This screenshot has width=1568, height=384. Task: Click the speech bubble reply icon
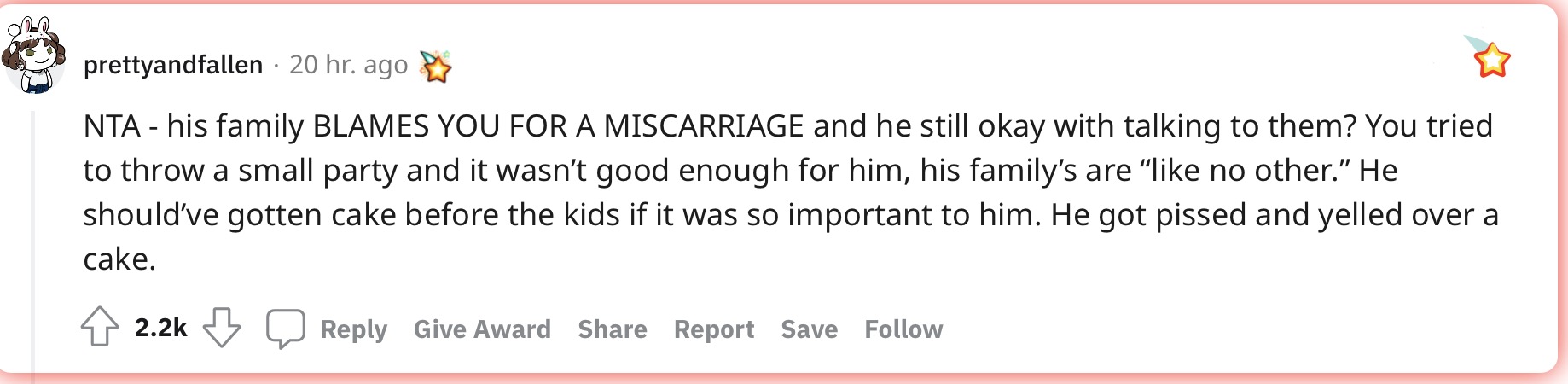(x=285, y=329)
